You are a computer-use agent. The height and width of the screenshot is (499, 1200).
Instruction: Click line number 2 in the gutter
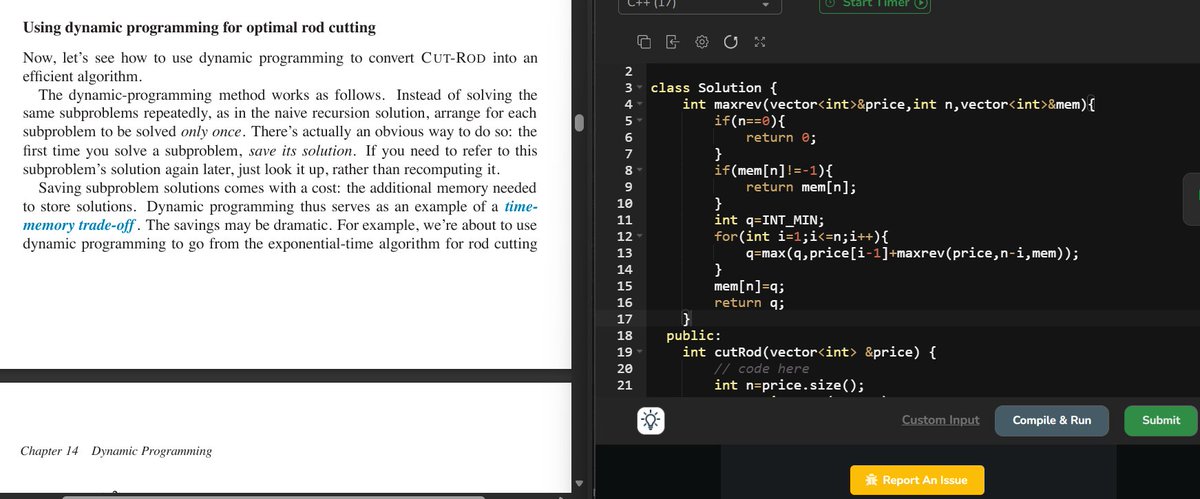click(x=627, y=71)
